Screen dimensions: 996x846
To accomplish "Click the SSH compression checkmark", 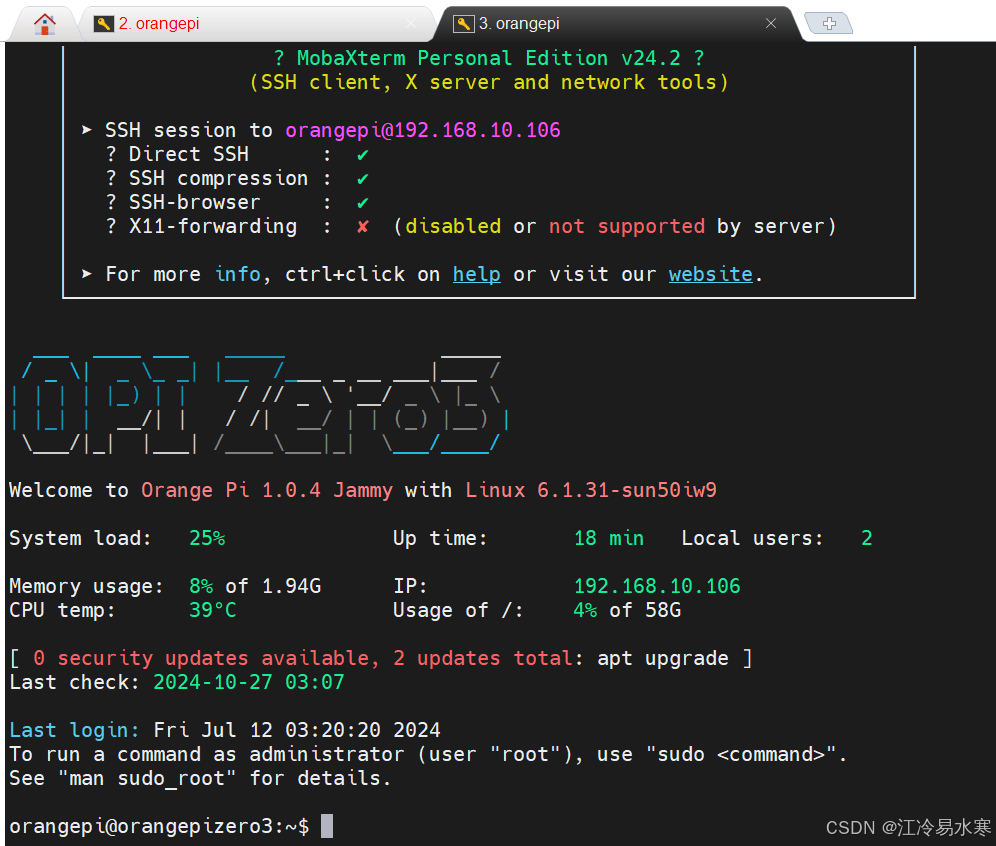I will pos(363,178).
